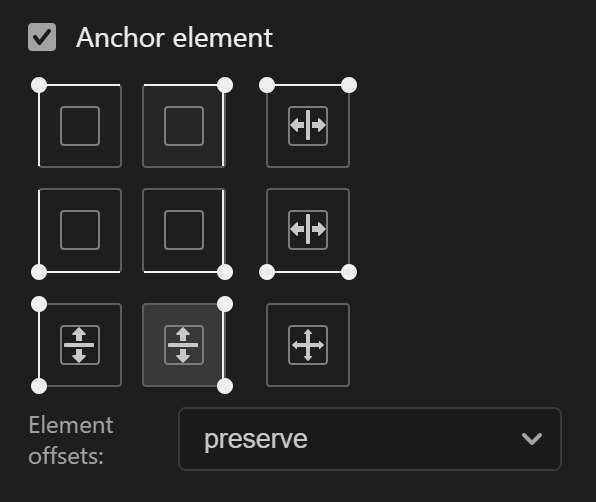596x502 pixels.
Task: Click the preserve value in offsets combo
Action: [x=256, y=440]
